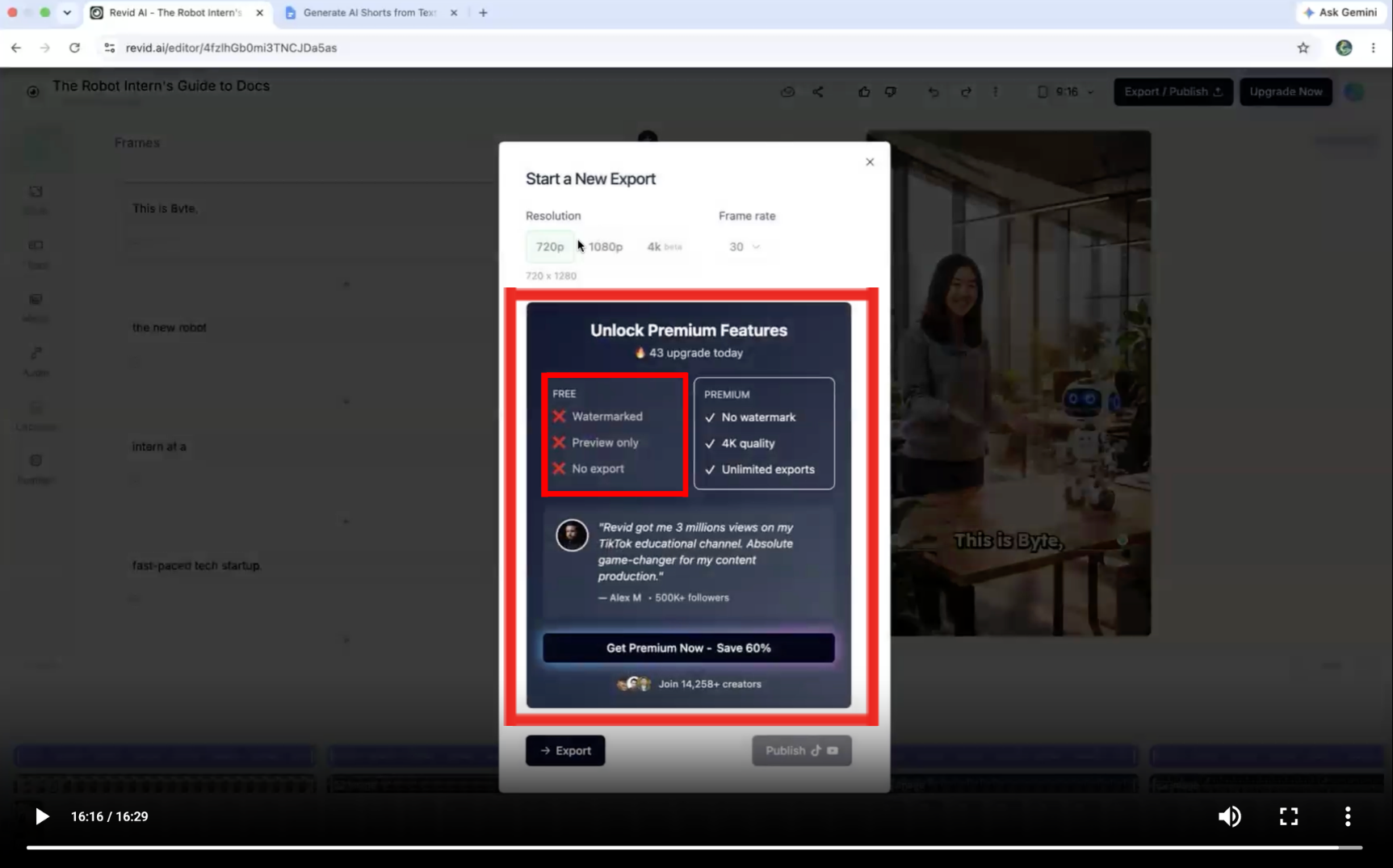Reload the page
This screenshot has width=1393, height=868.
74,48
